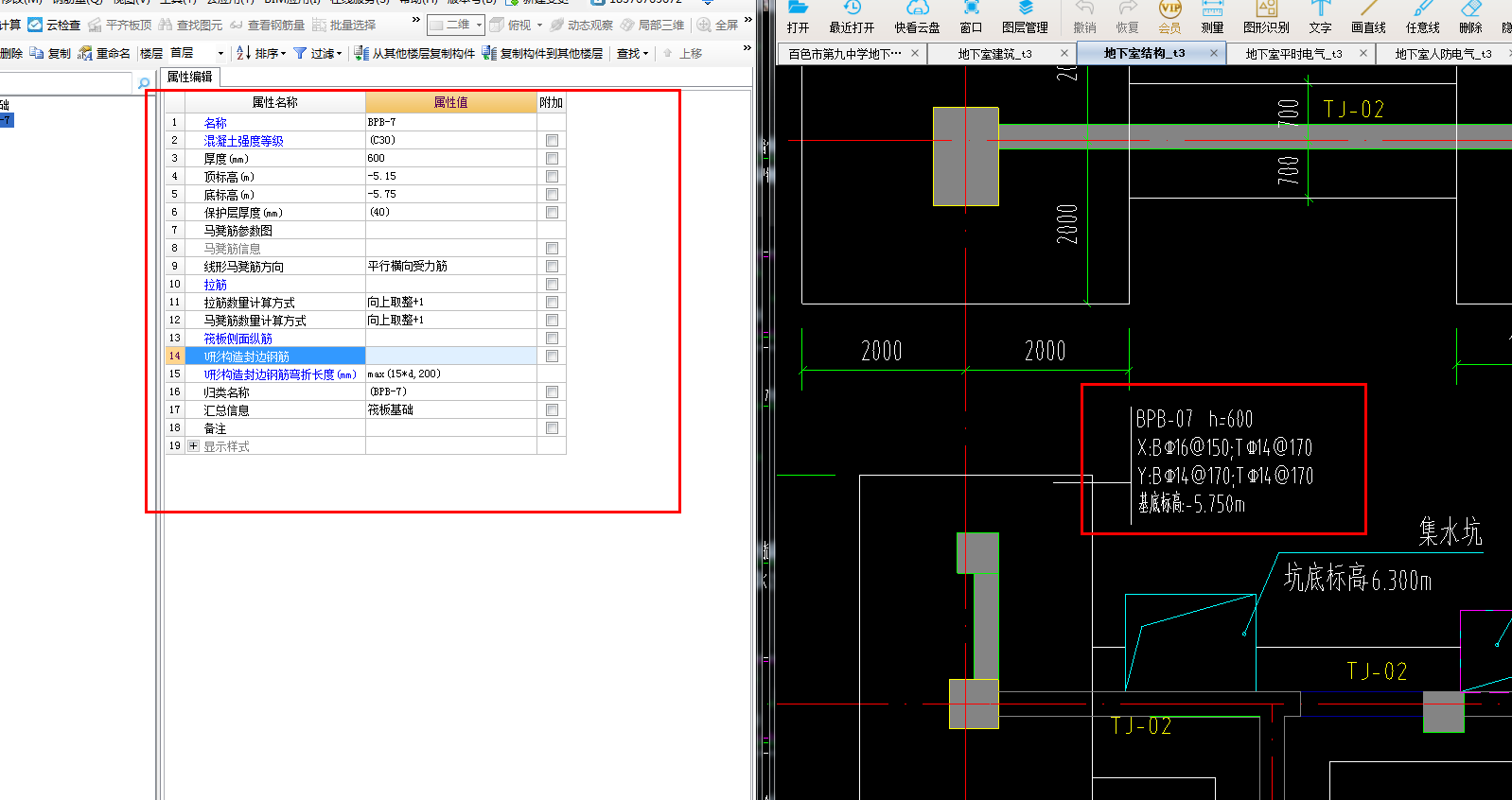The width and height of the screenshot is (1512, 800).
Task: Tick 附加 checkbox for 底标高(m)
Action: [x=552, y=194]
